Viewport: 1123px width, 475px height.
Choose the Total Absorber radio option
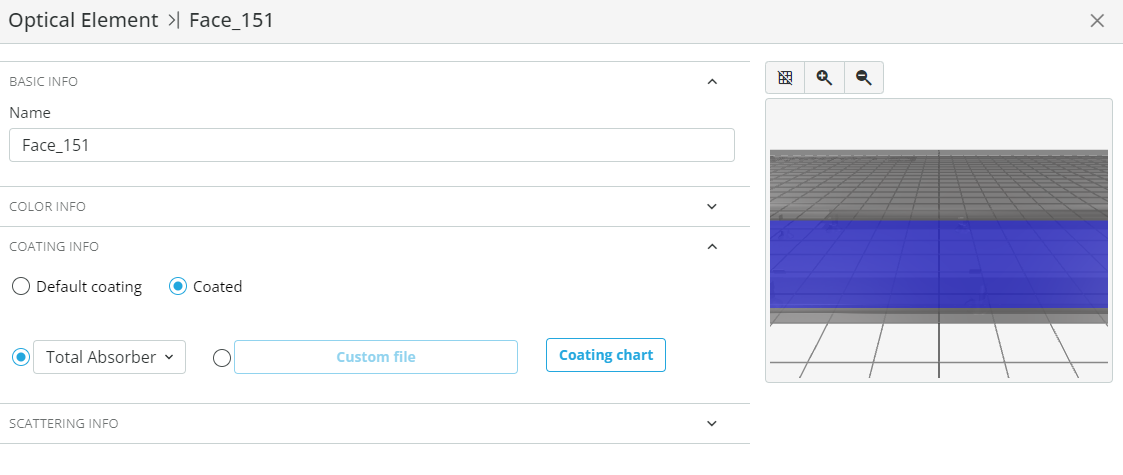click(x=21, y=357)
